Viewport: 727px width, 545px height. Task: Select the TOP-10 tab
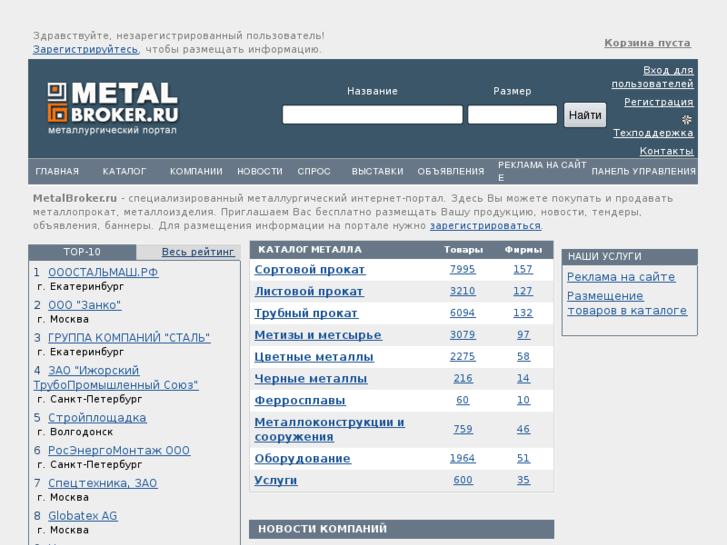click(82, 252)
